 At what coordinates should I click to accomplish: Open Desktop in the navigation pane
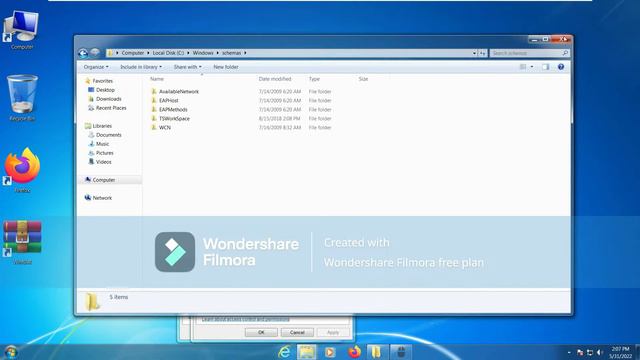pyautogui.click(x=105, y=90)
